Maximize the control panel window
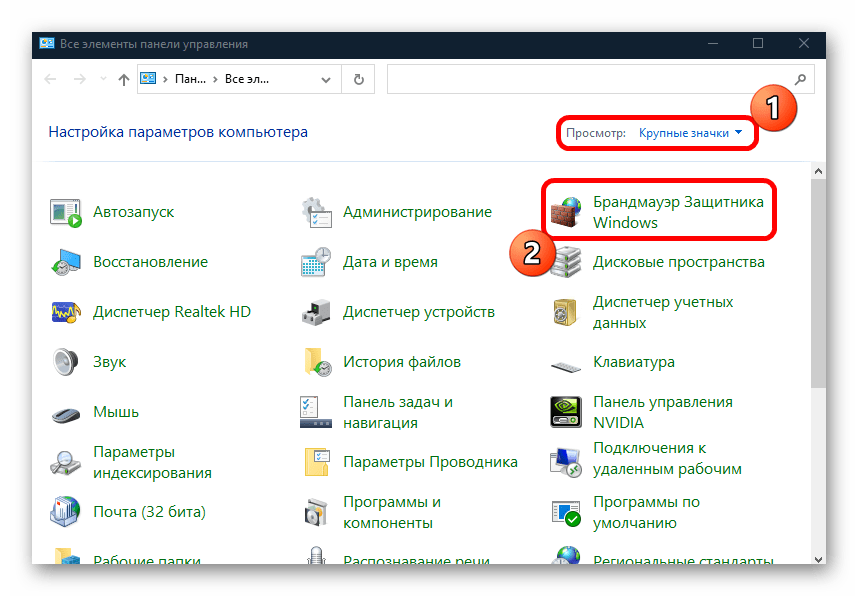Screen dimensions: 858x596 pyautogui.click(x=758, y=44)
